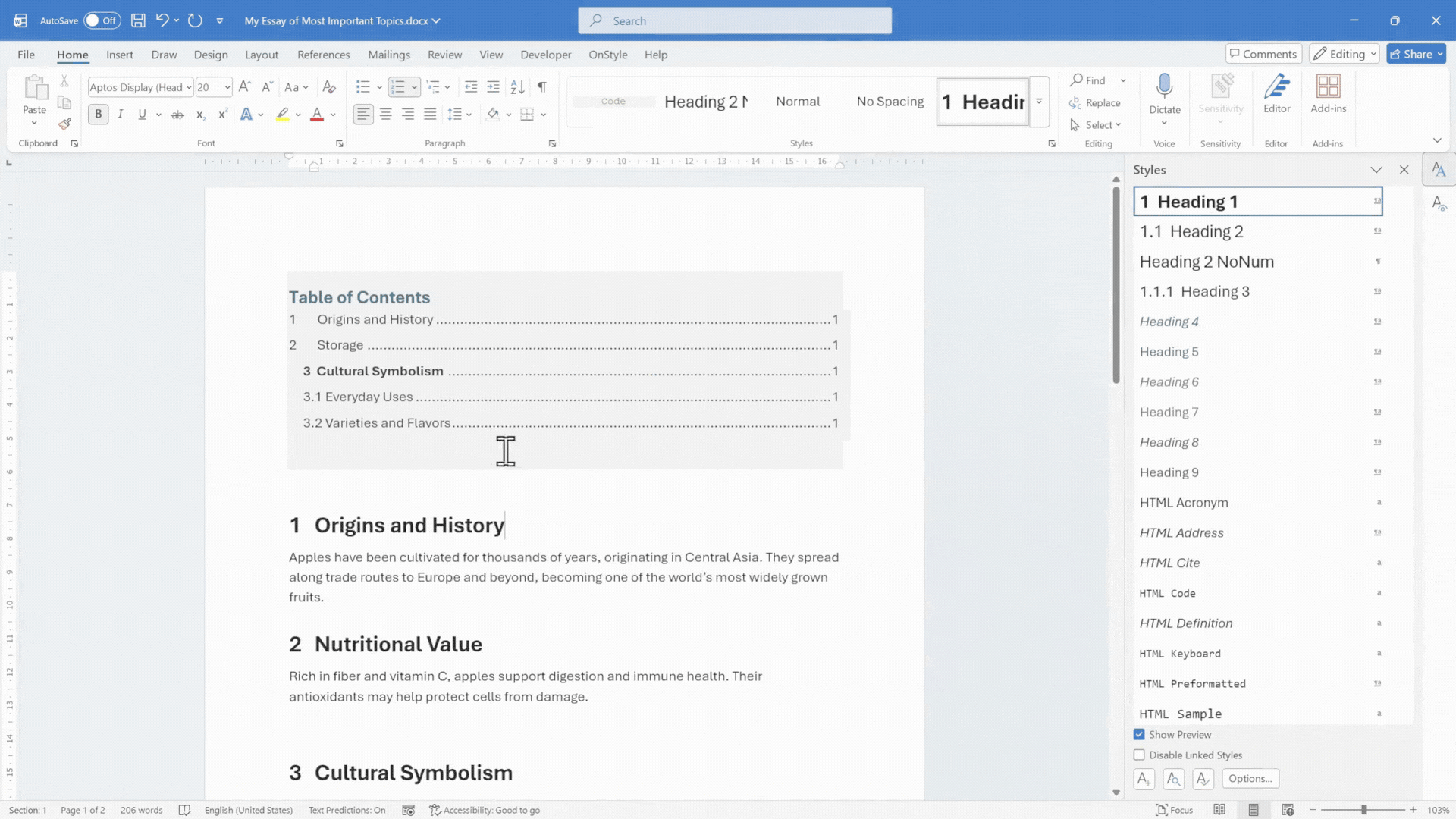The width and height of the screenshot is (1456, 819).
Task: Open the Comments pane
Action: coord(1263,54)
